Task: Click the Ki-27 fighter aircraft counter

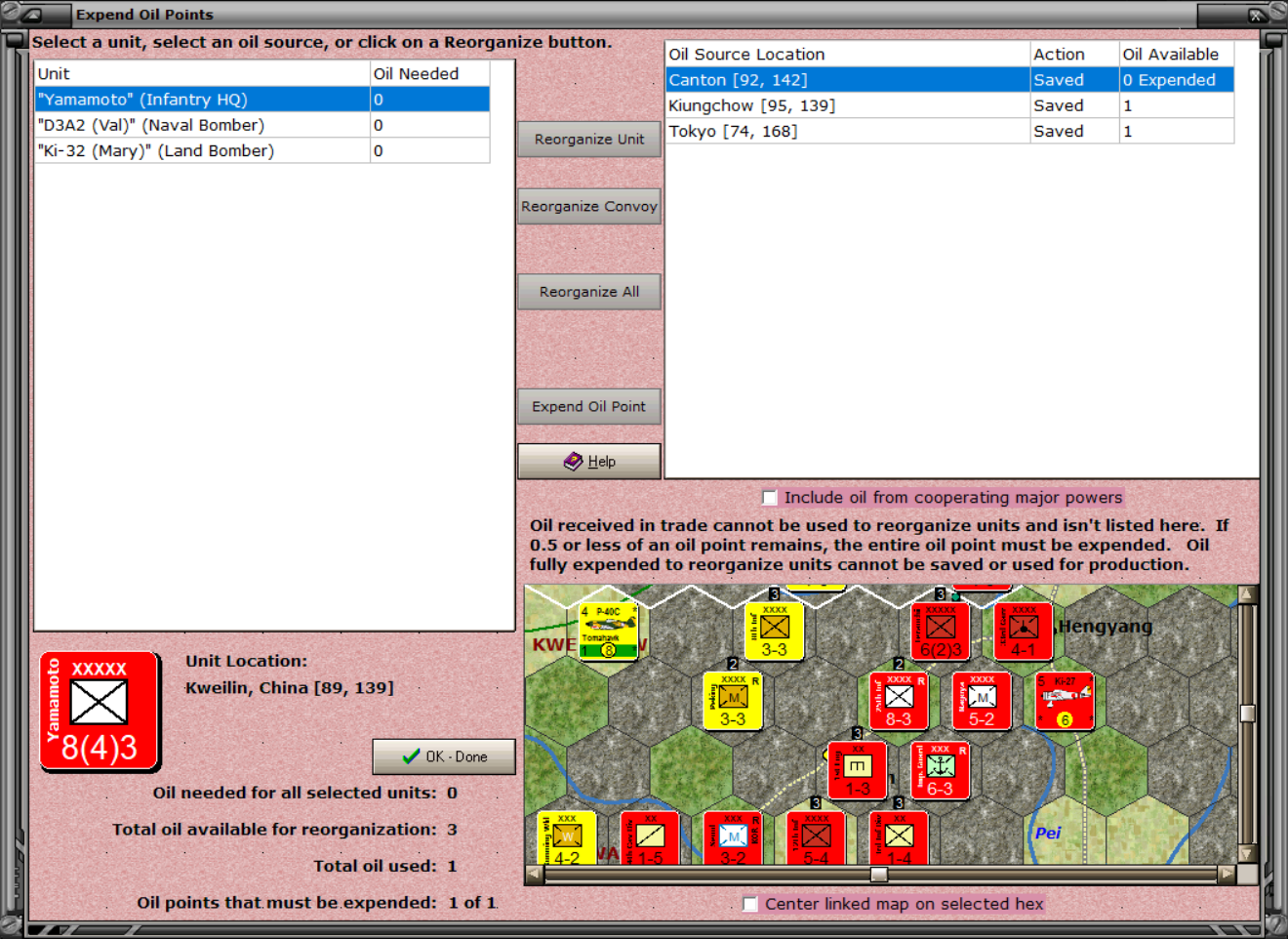Action: (1065, 701)
